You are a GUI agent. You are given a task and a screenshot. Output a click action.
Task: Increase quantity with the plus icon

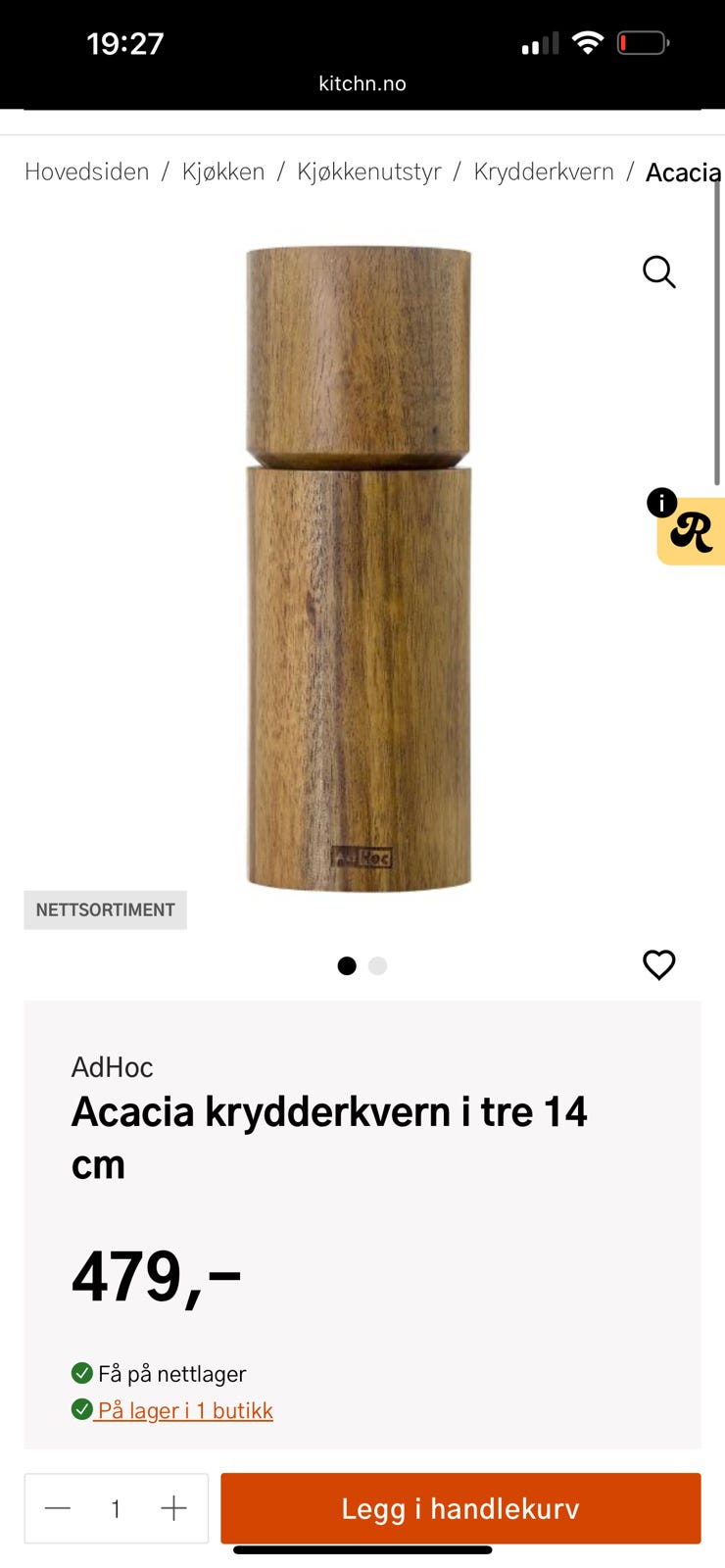click(173, 1508)
